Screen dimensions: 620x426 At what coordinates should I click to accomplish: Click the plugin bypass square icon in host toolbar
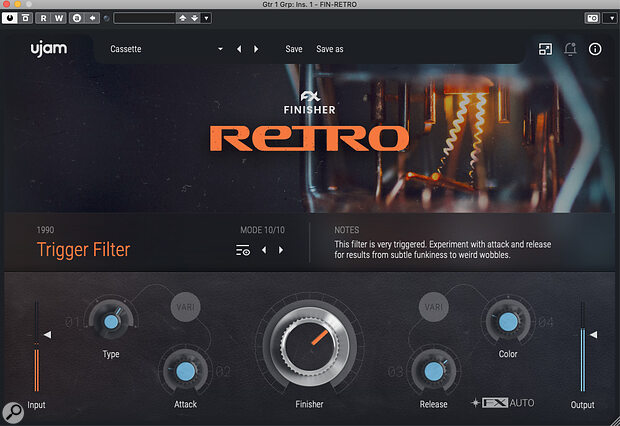click(x=26, y=18)
